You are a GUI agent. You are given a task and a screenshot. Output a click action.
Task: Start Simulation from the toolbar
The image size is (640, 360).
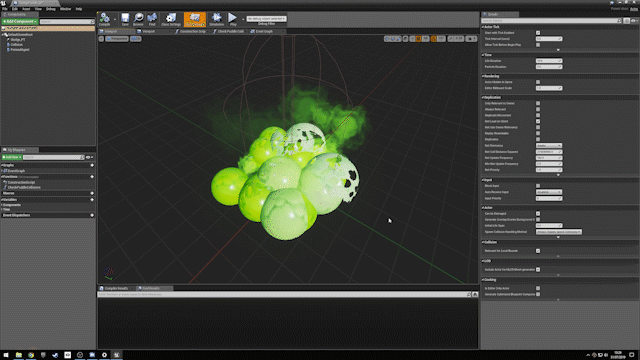click(216, 19)
